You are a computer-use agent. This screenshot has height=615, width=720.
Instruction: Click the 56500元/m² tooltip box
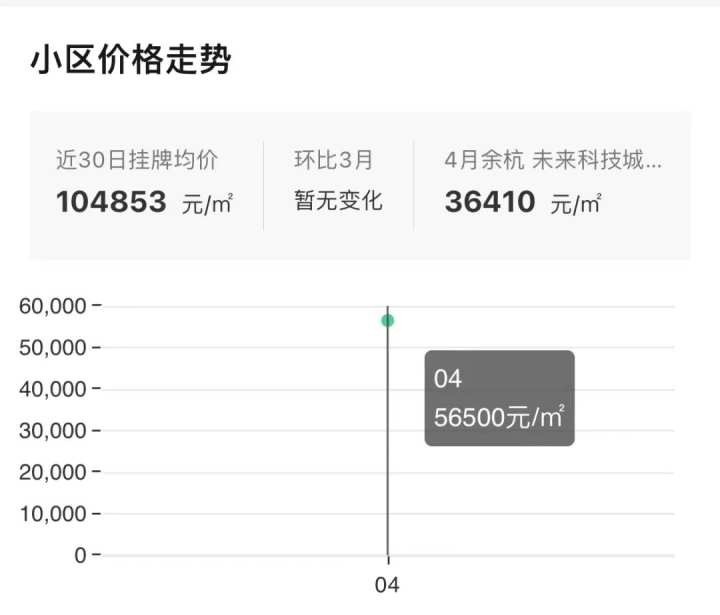(500, 398)
